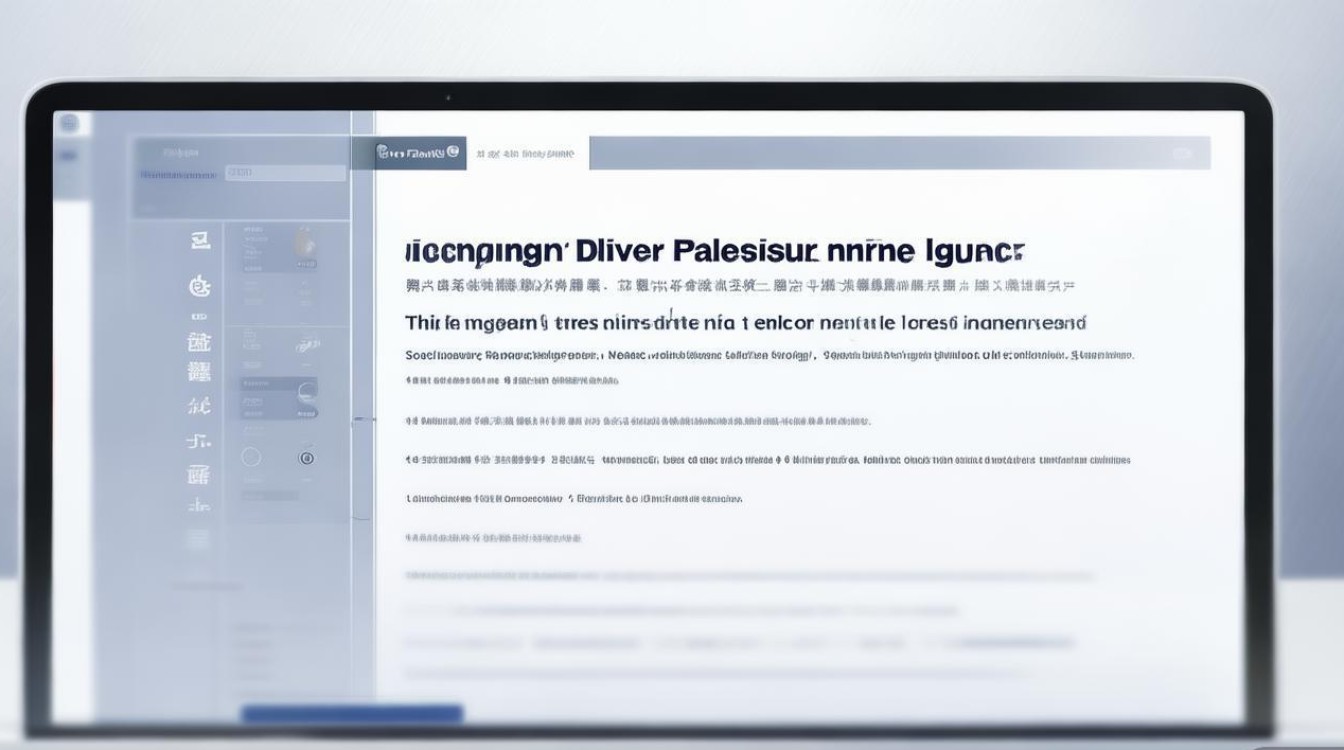Screen dimensions: 1344x750
Task: Select the first icon in the sidebar icon column
Action: click(x=200, y=240)
